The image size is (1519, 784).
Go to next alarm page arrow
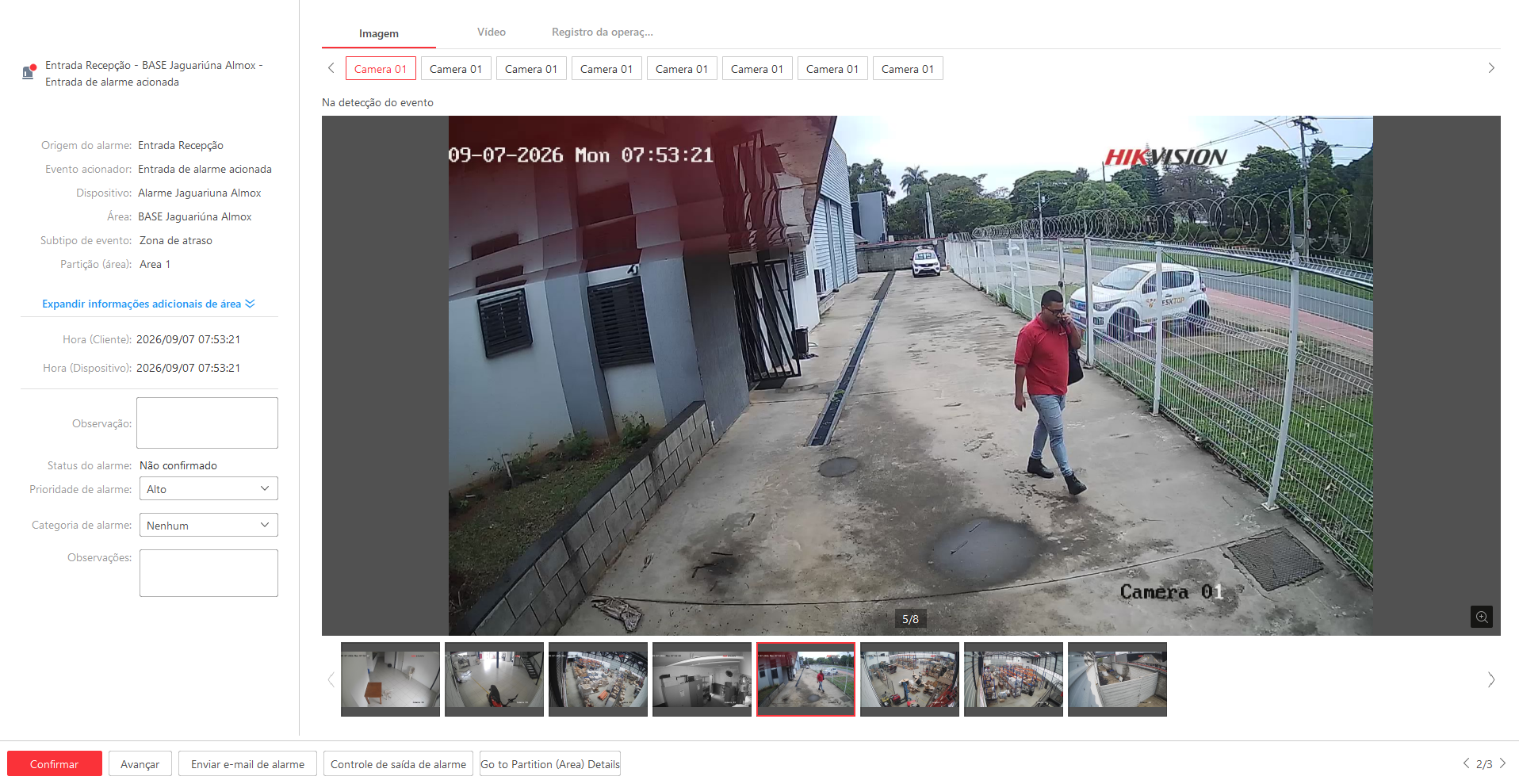click(x=1502, y=763)
